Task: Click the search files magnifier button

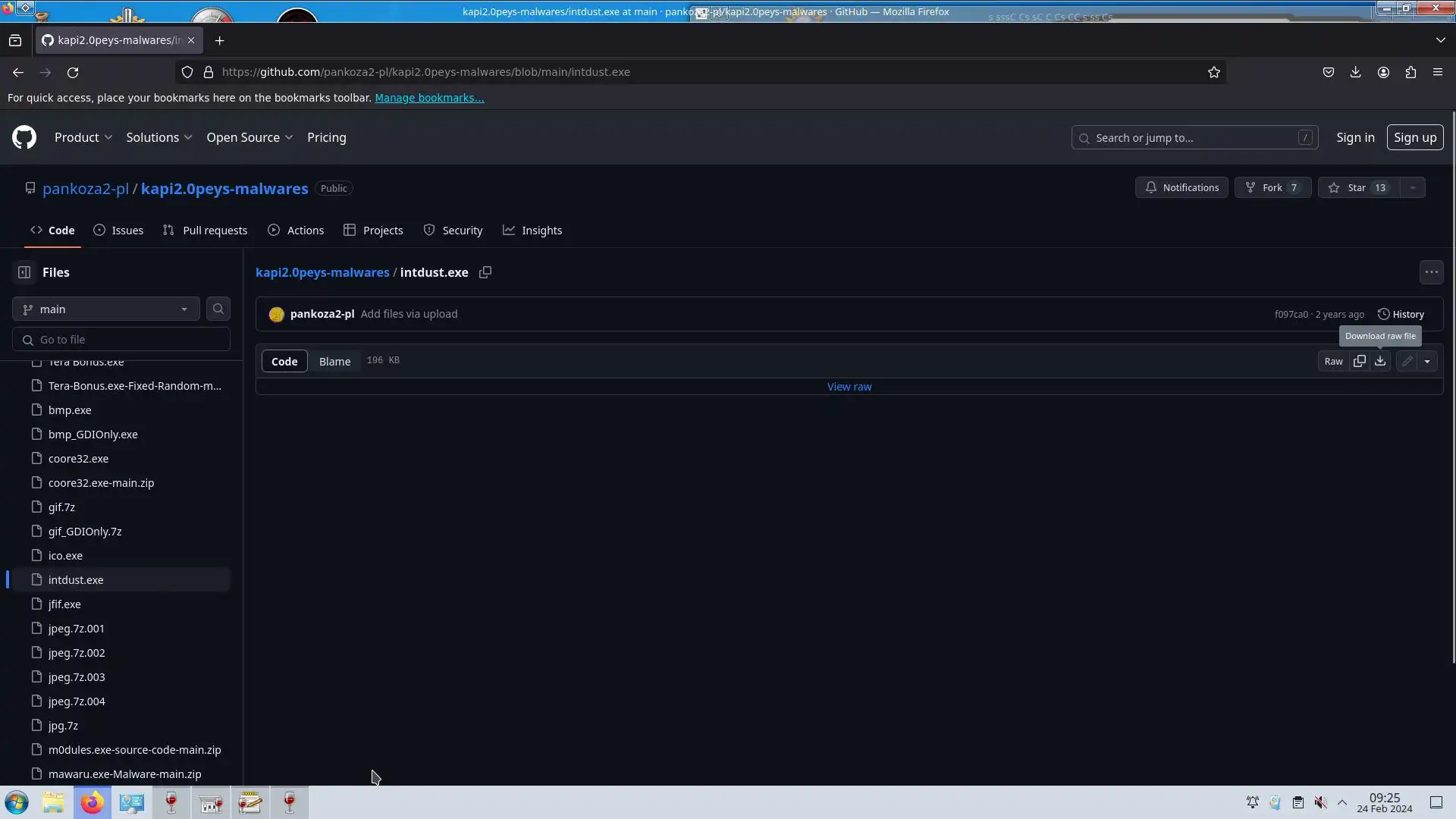Action: tap(218, 309)
